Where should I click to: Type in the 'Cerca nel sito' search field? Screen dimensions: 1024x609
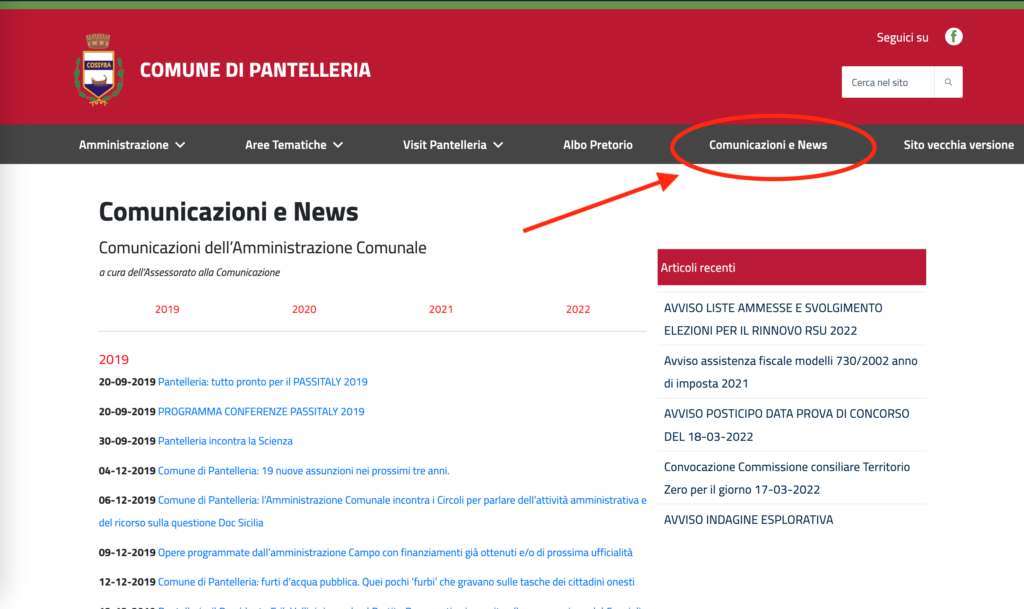[887, 82]
